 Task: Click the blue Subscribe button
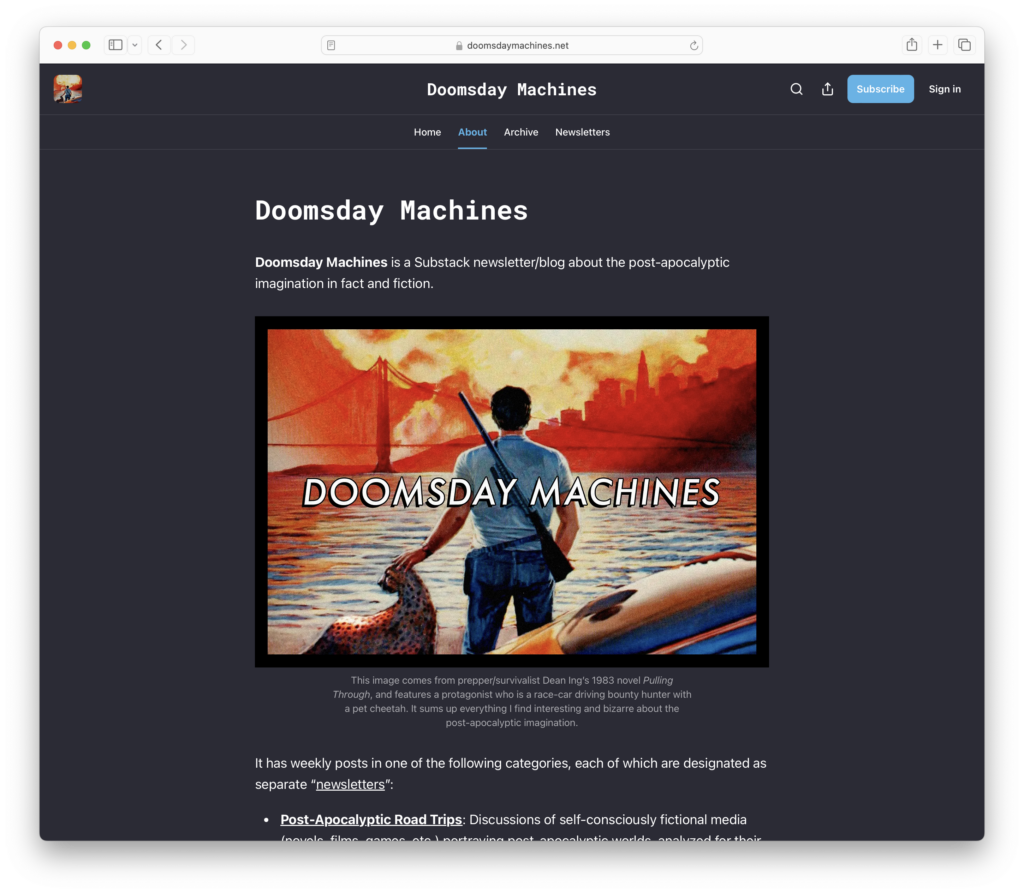pyautogui.click(x=880, y=89)
